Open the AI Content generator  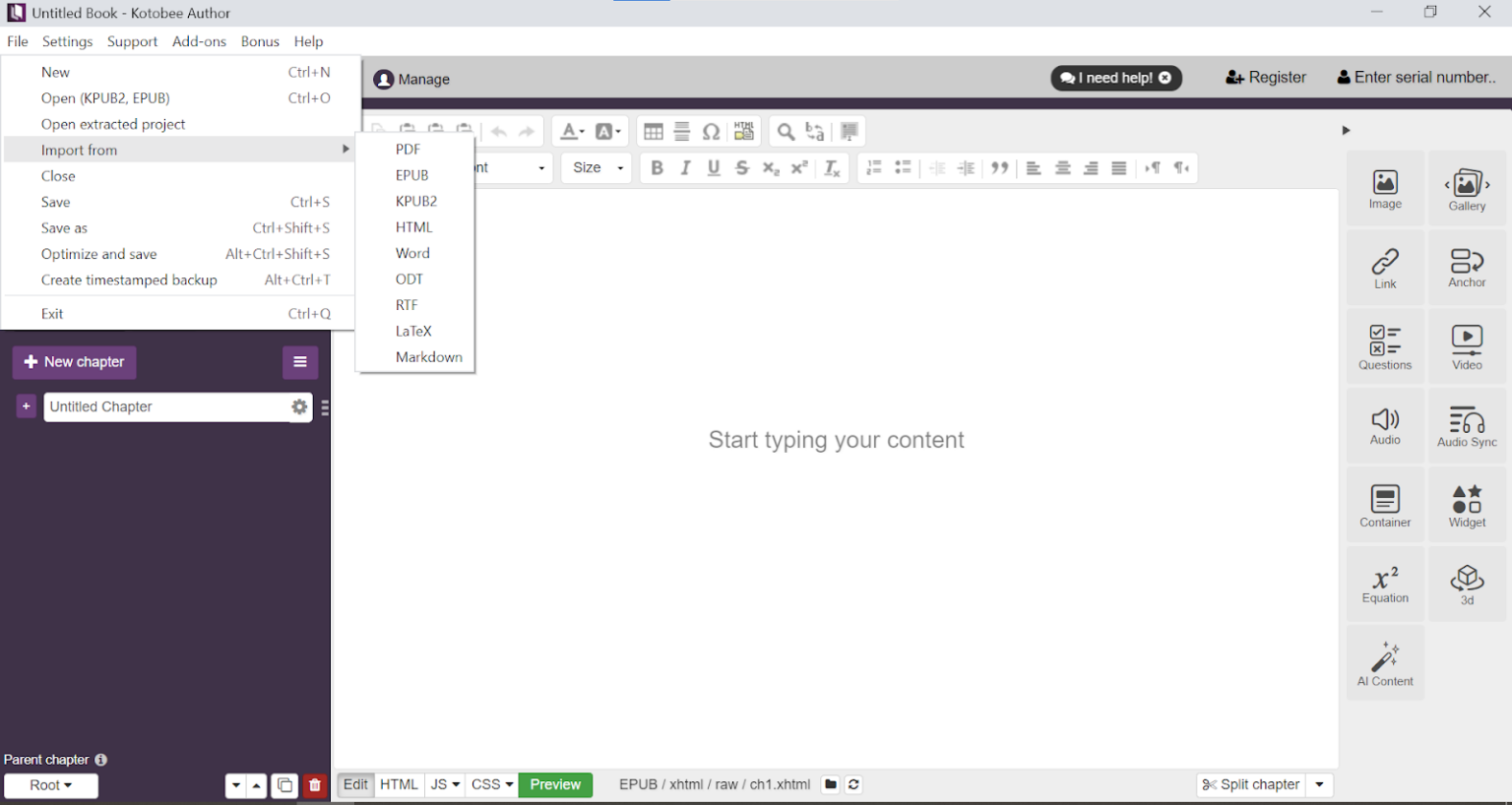tap(1385, 663)
